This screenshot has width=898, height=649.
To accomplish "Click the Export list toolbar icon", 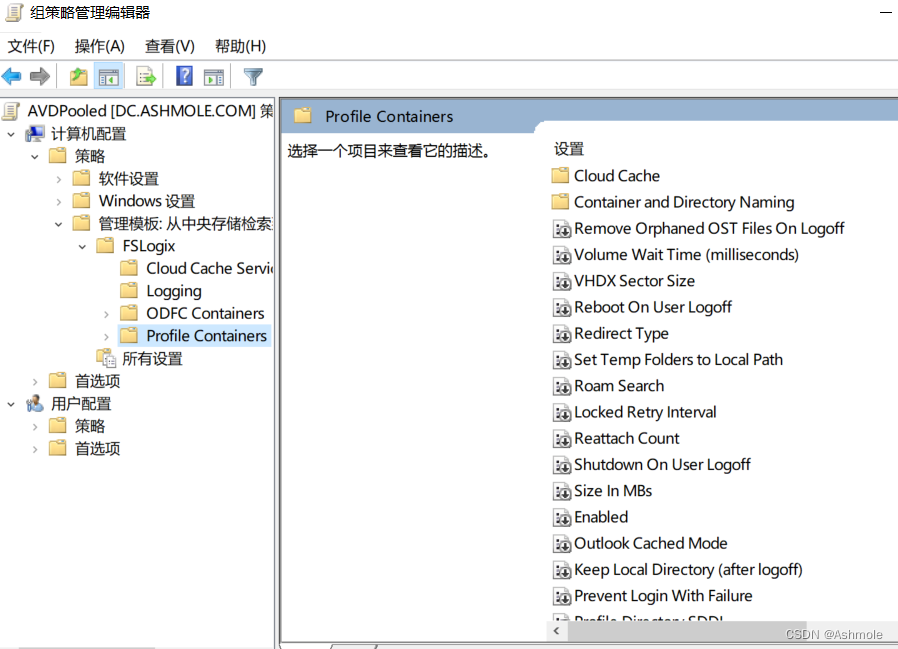I will 145,76.
